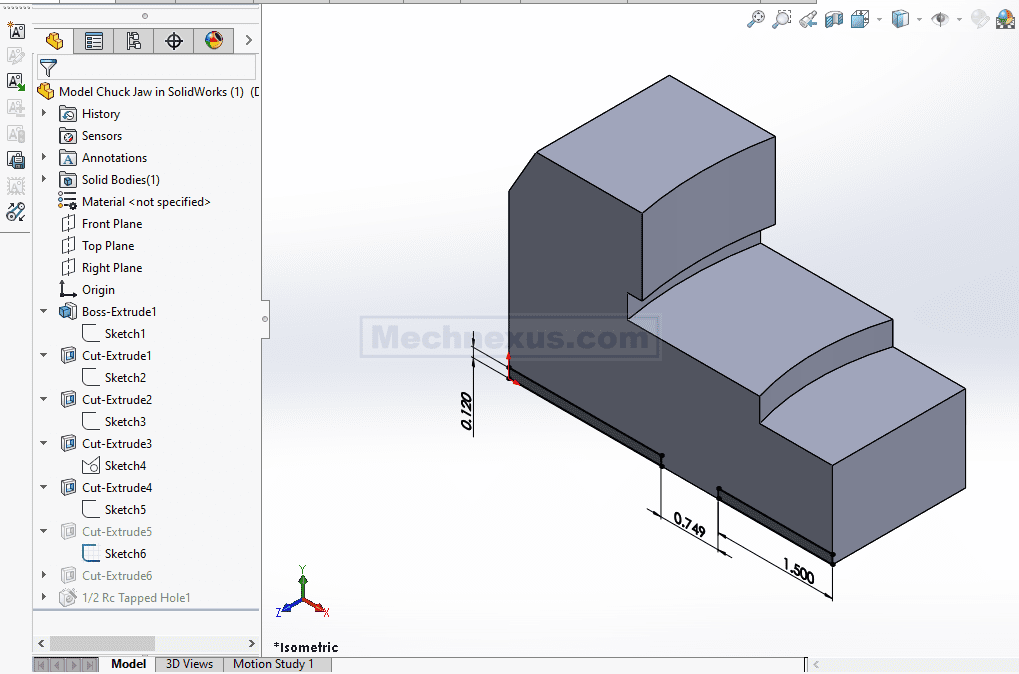Collapse the Cut-Extrude1 feature
Screen dimensions: 1019x674
coord(44,355)
